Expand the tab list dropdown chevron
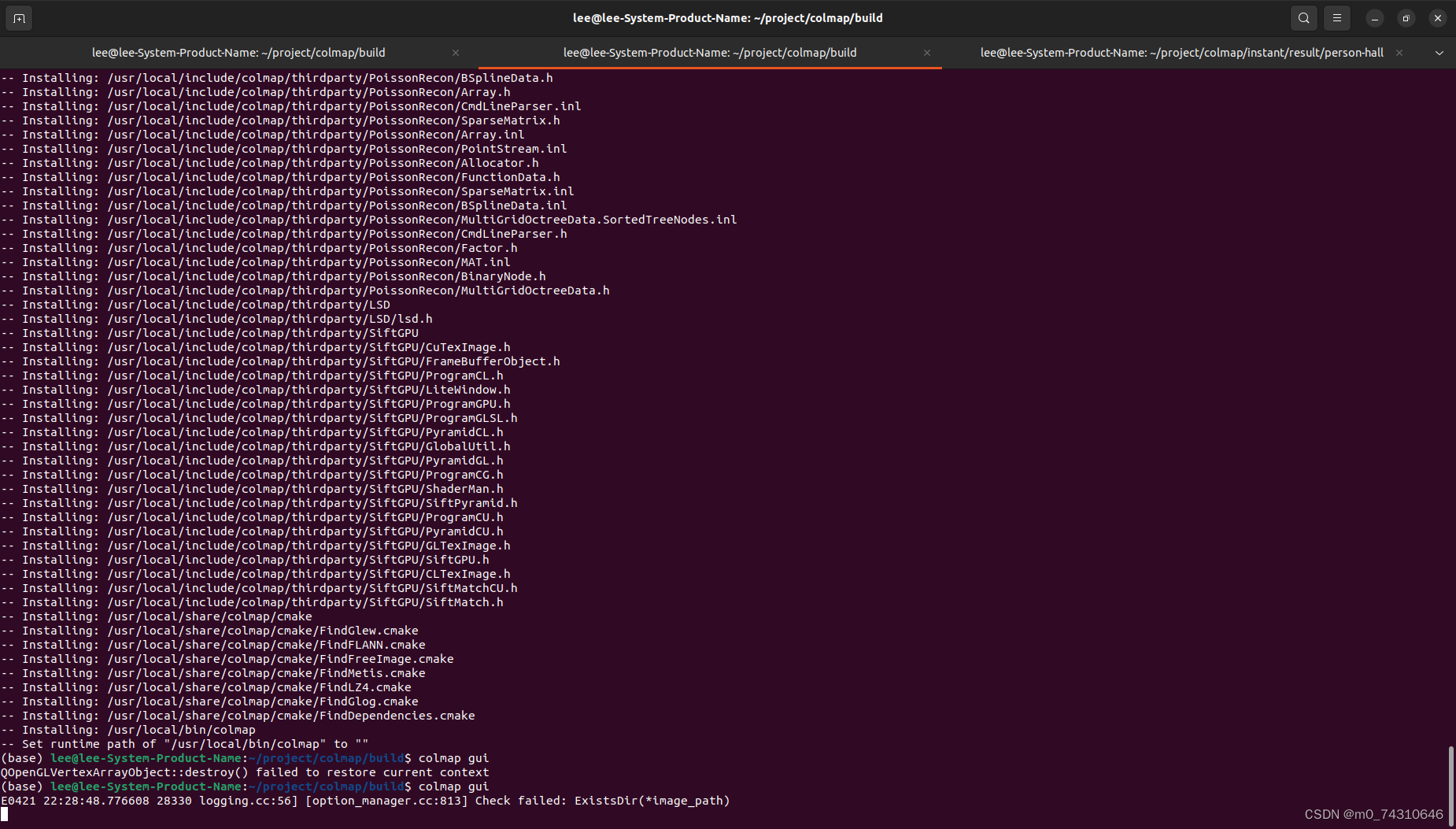This screenshot has height=829, width=1456. pyautogui.click(x=1439, y=53)
